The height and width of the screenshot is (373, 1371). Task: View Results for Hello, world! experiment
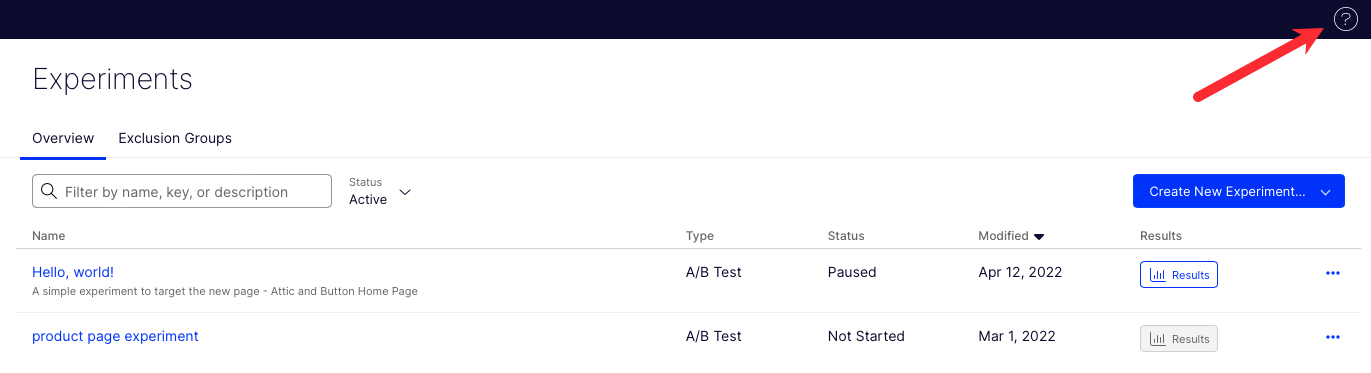pyautogui.click(x=1179, y=275)
